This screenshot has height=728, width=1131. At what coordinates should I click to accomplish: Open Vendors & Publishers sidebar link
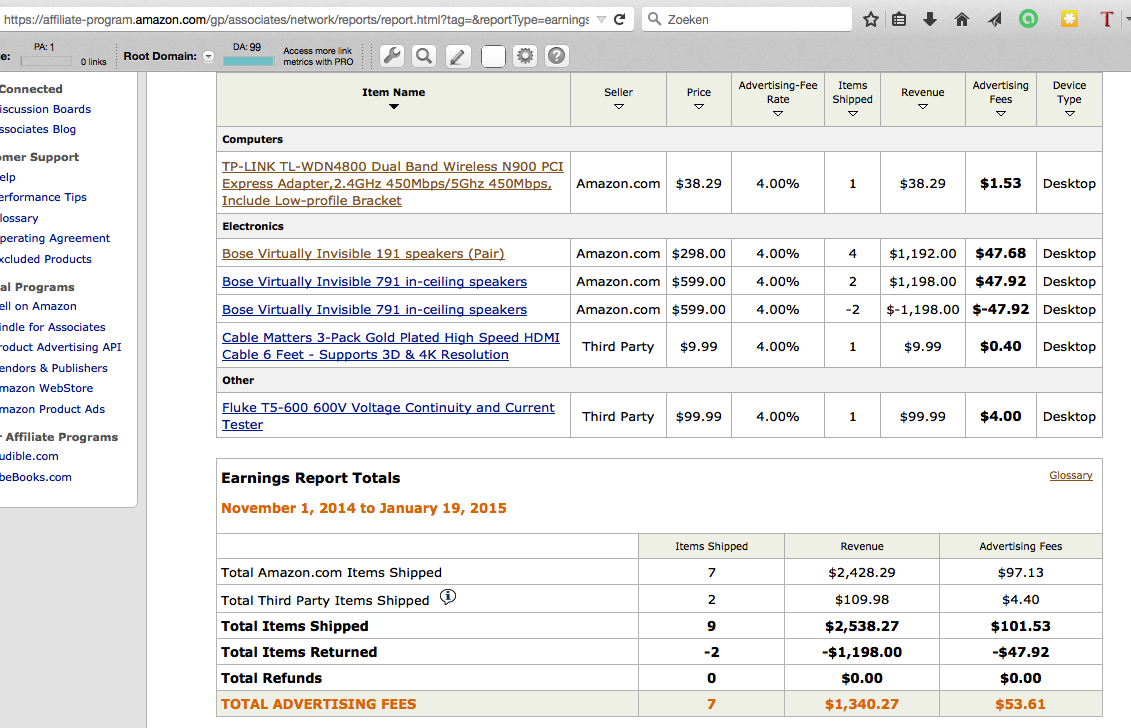point(53,368)
